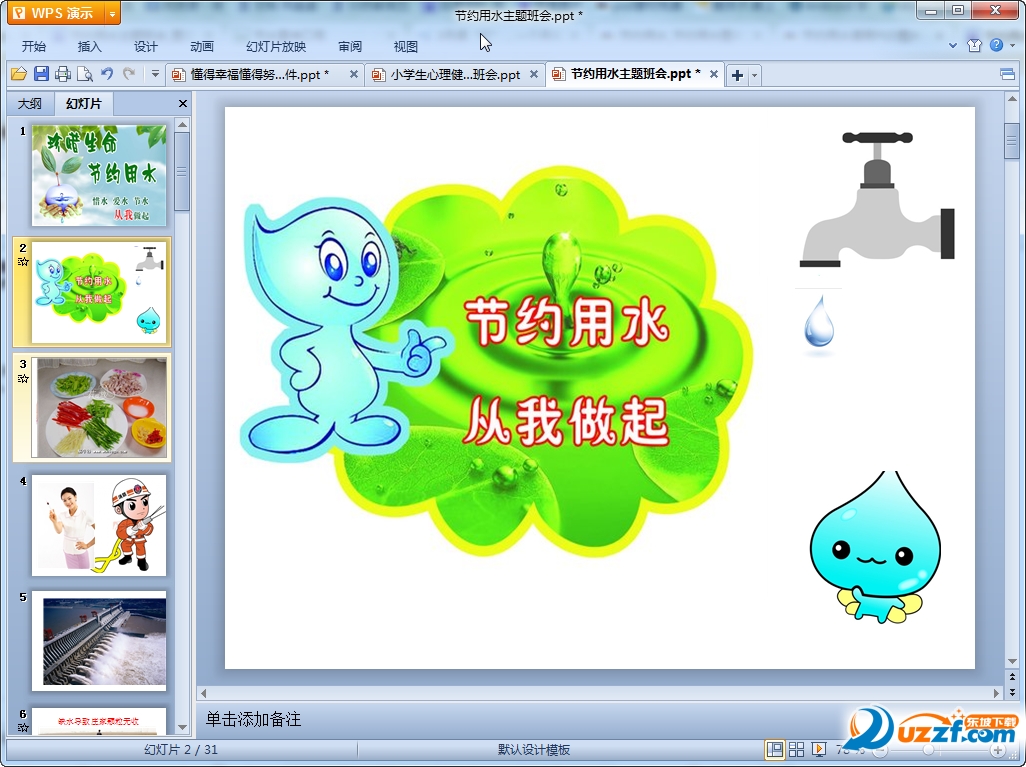The height and width of the screenshot is (767, 1026).
Task: Click the 幻灯片 2 / 31 status text
Action: (181, 749)
